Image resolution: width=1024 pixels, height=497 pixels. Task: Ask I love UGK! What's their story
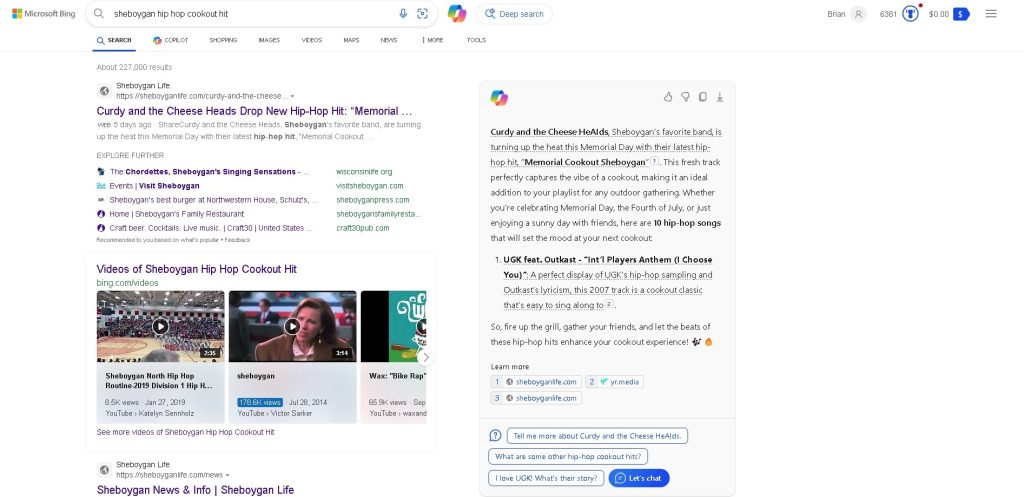pyautogui.click(x=546, y=478)
